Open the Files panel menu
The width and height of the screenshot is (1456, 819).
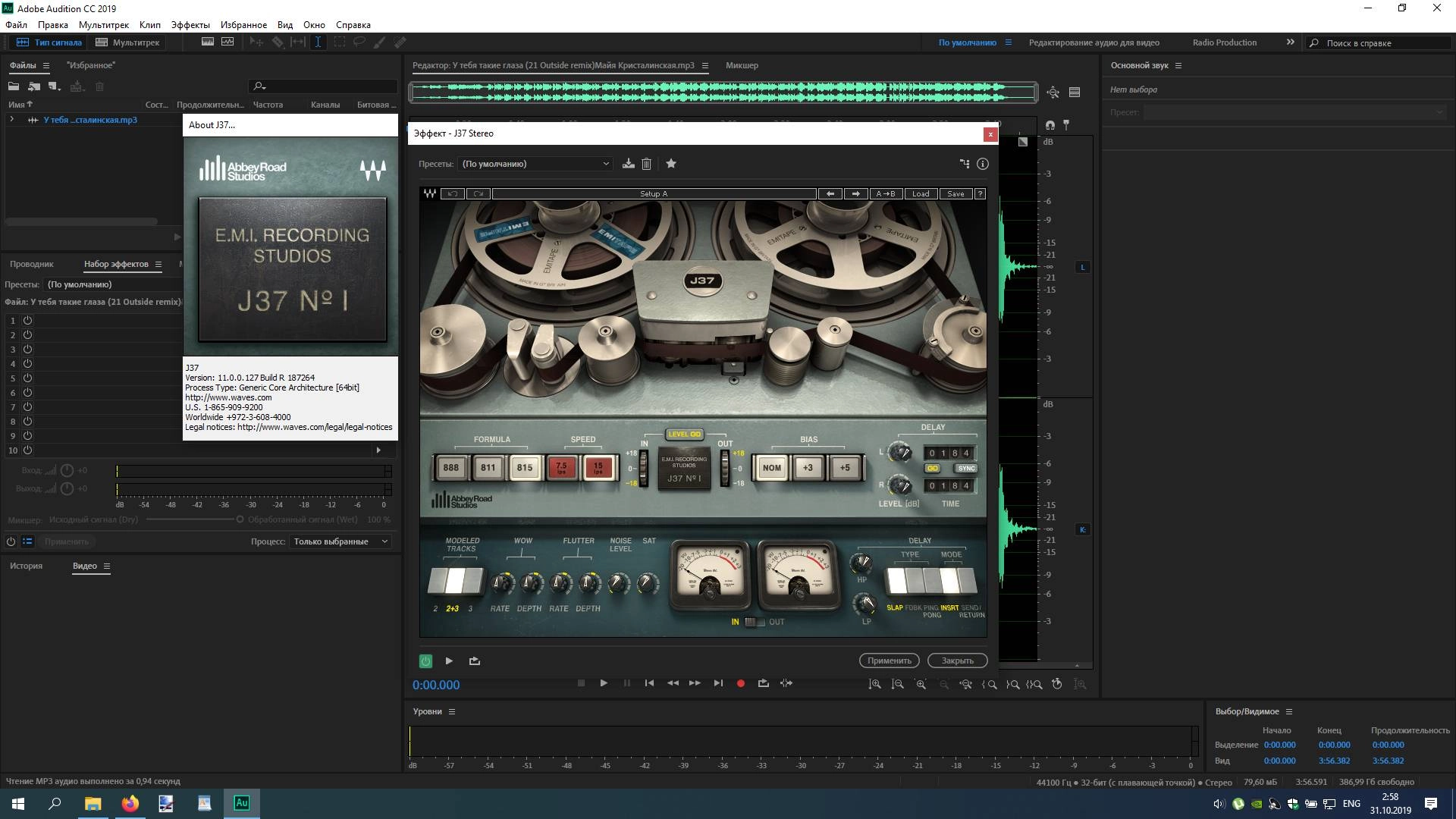pos(45,66)
